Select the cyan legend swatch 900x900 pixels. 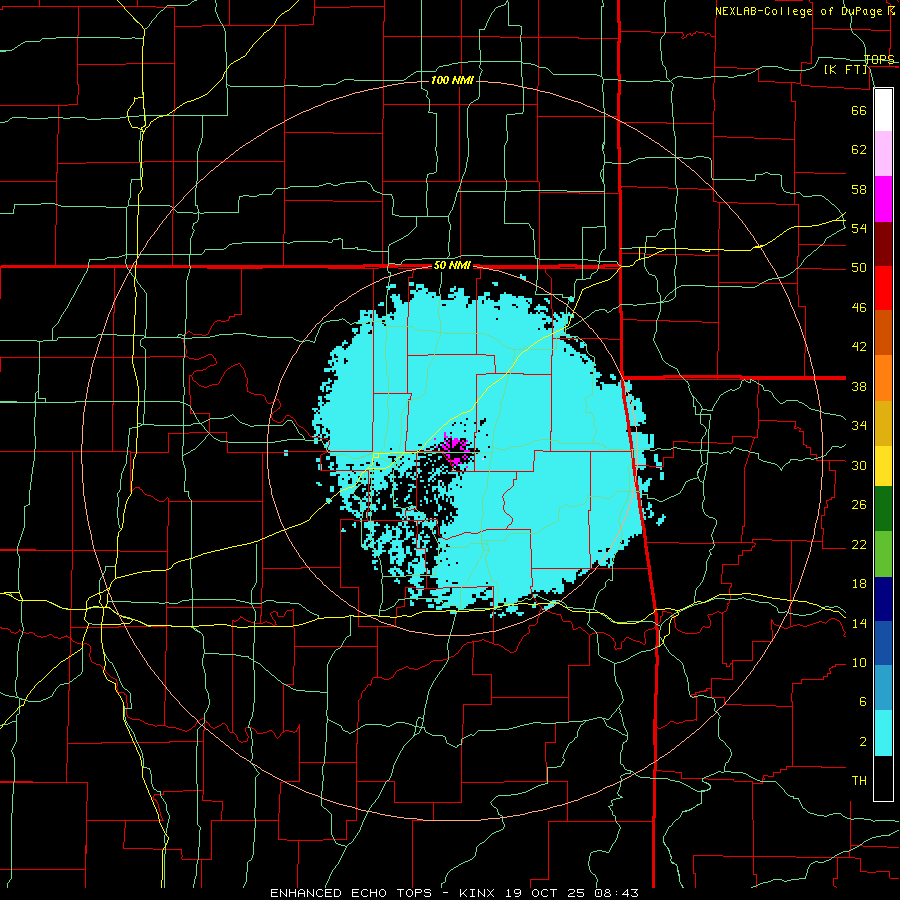[x=883, y=733]
